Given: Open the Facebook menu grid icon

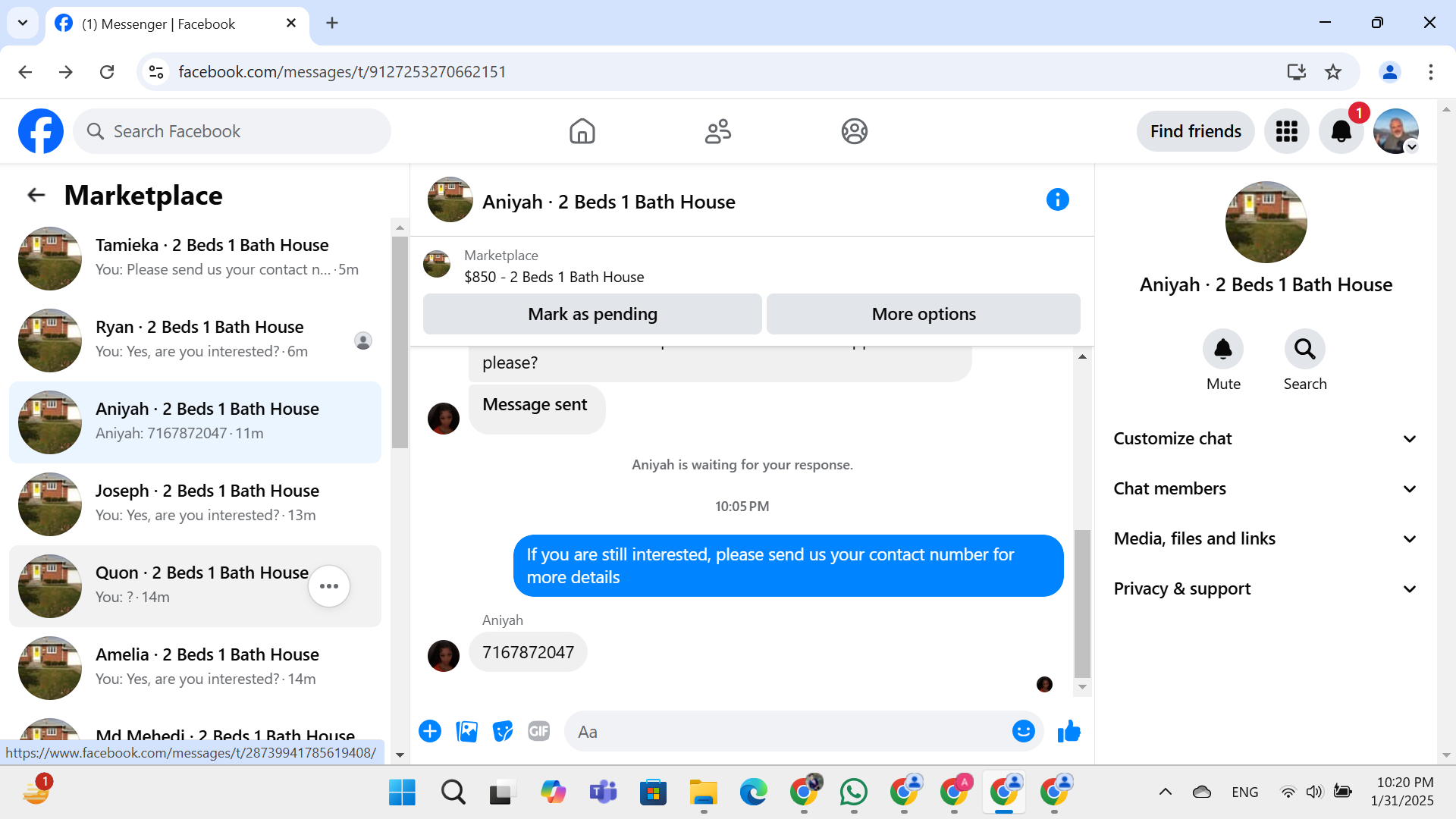Looking at the screenshot, I should click(x=1286, y=131).
